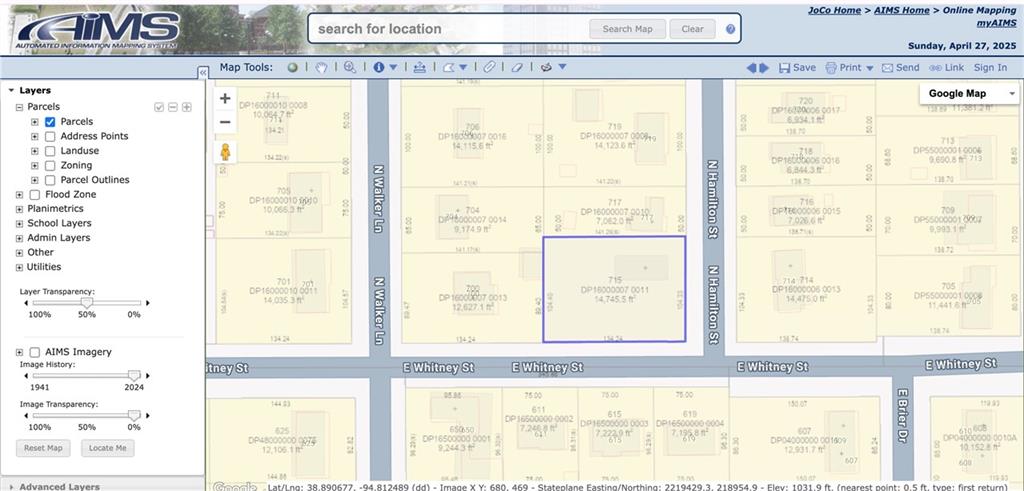This screenshot has width=1024, height=491.
Task: Click collapse-all minus icon in Parcels group
Action: [173, 107]
